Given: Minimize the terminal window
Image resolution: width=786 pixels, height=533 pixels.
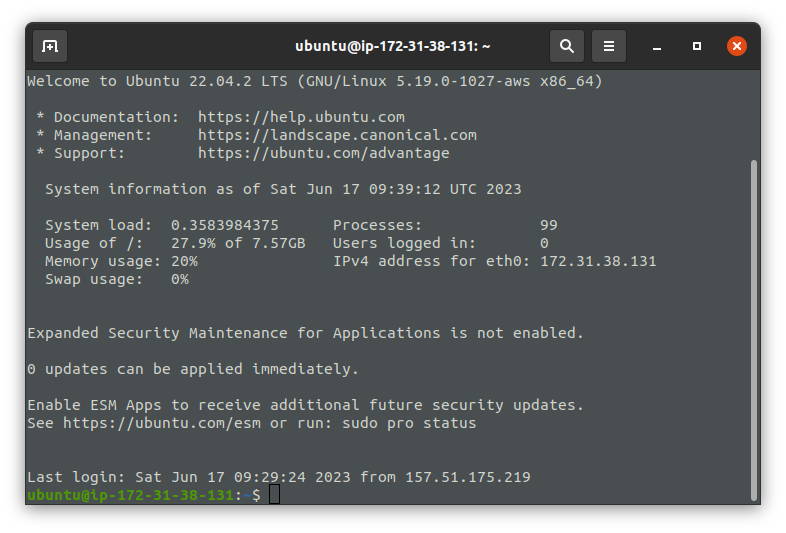Looking at the screenshot, I should 657,47.
